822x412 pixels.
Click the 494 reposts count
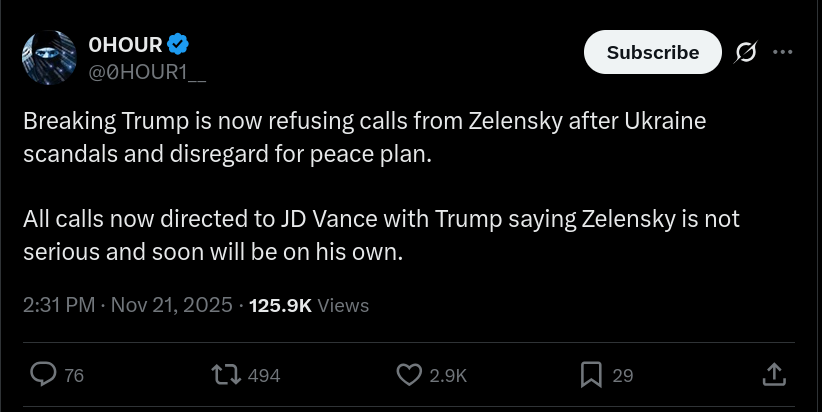pyautogui.click(x=263, y=376)
